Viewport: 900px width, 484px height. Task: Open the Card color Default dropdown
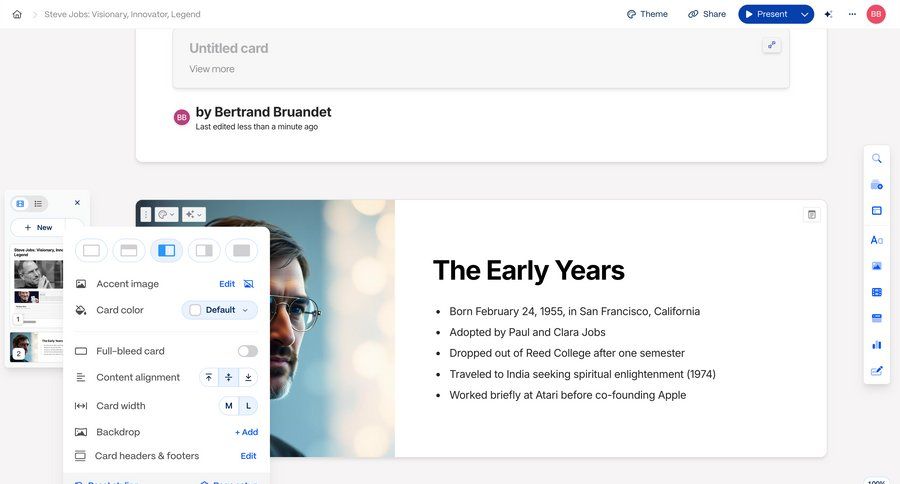pos(220,310)
